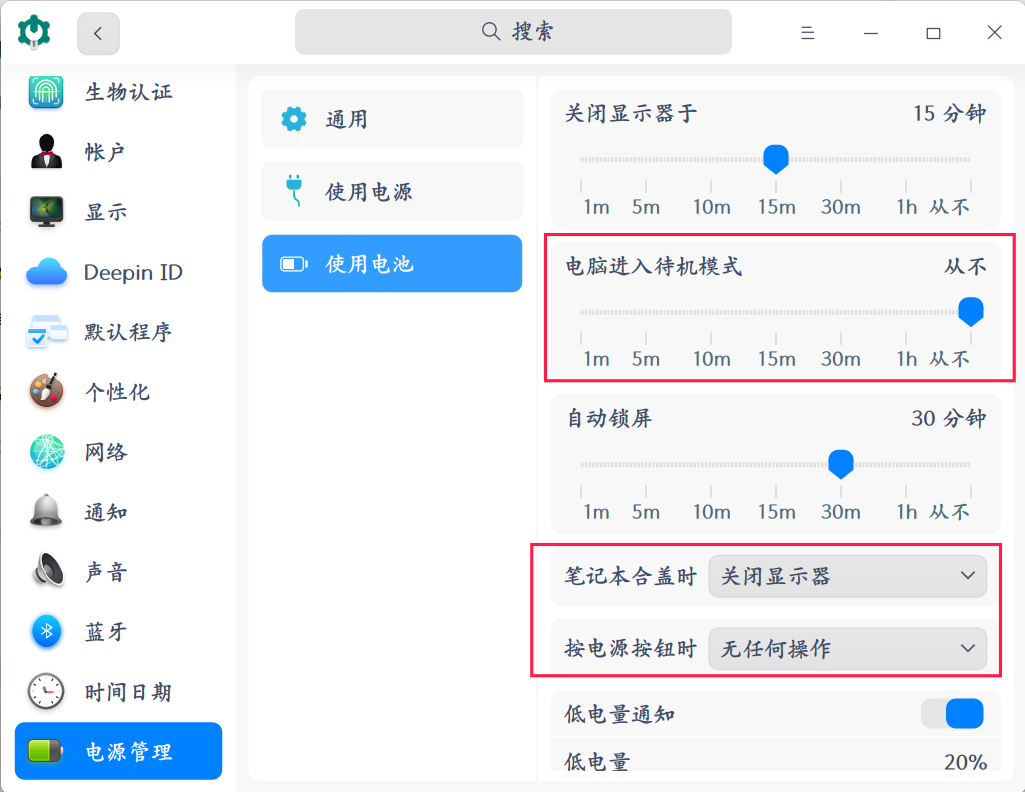Image resolution: width=1025 pixels, height=792 pixels.
Task: Click the 使用电池 battery icon
Action: click(294, 264)
